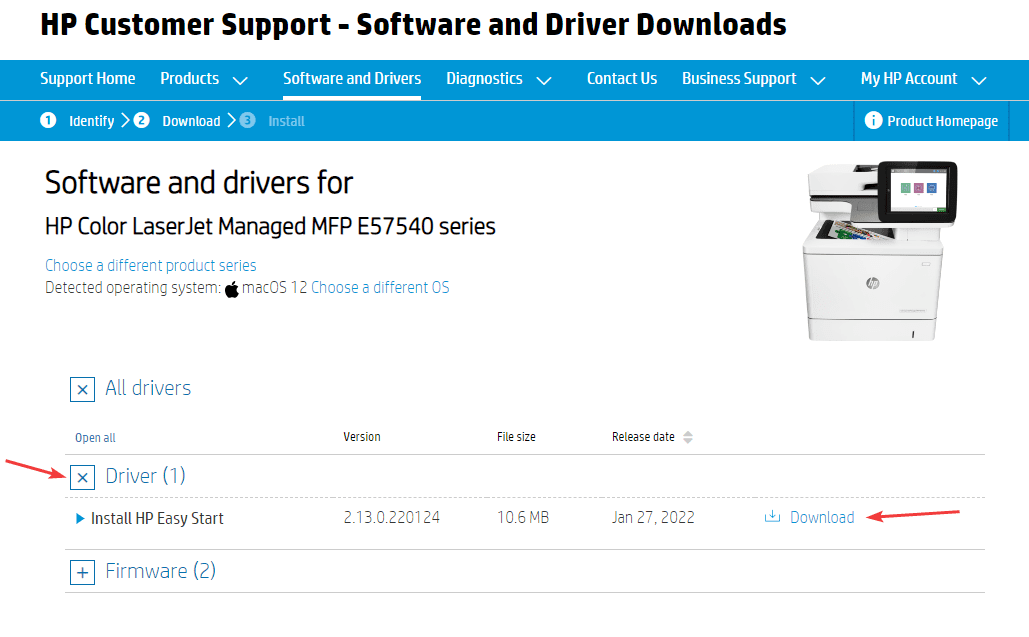Click the step 2 Download circle icon
The height and width of the screenshot is (637, 1029).
(x=141, y=121)
